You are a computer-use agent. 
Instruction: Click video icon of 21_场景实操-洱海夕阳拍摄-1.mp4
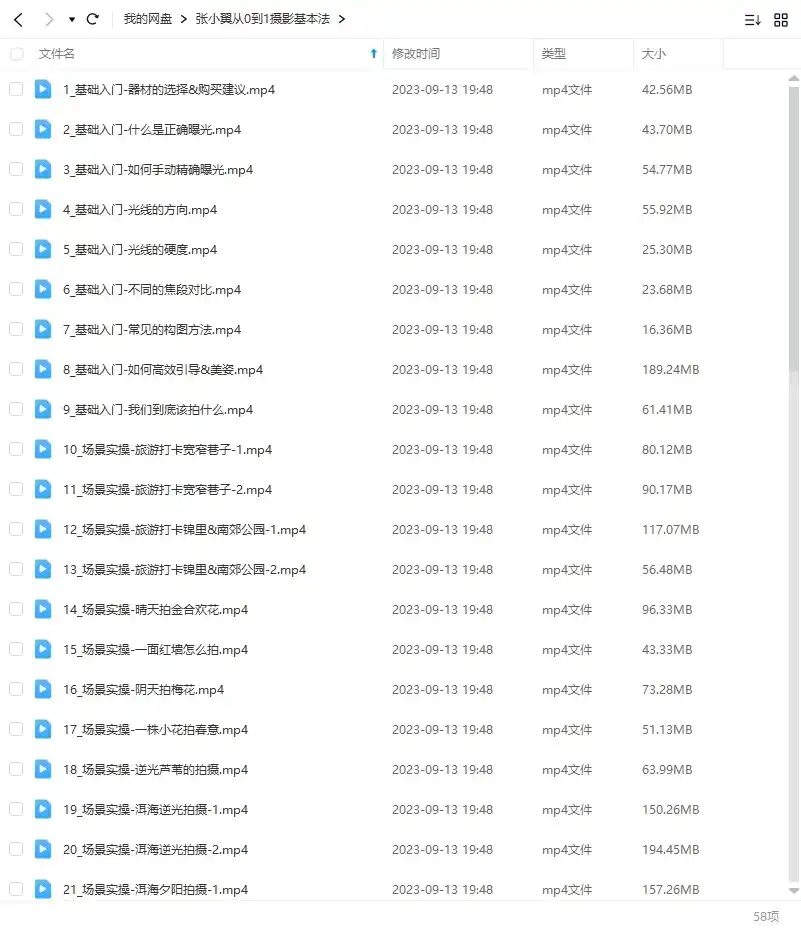coord(43,889)
